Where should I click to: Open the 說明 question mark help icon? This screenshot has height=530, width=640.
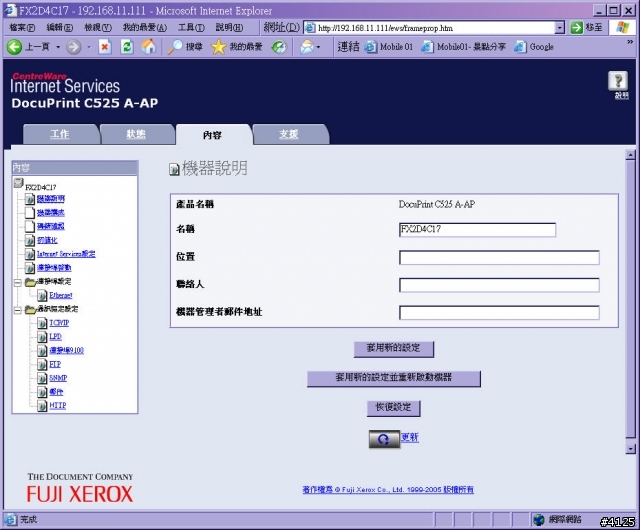pyautogui.click(x=618, y=81)
